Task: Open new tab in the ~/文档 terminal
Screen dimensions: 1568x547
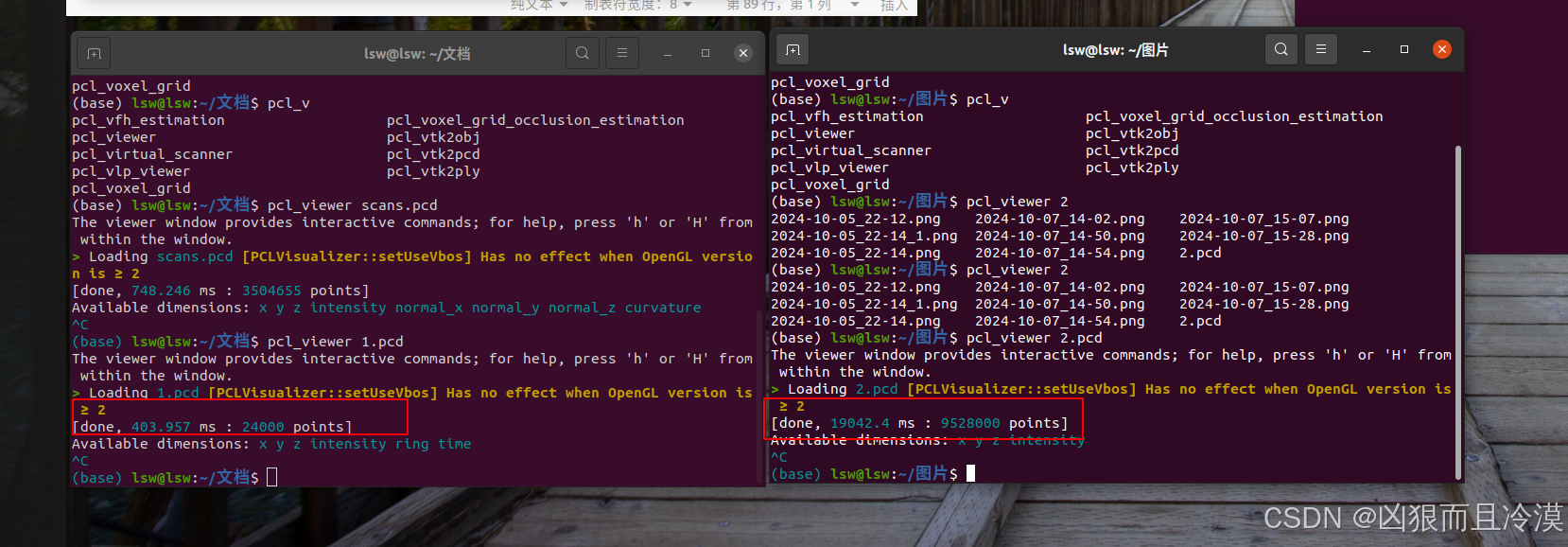Action: click(x=94, y=53)
